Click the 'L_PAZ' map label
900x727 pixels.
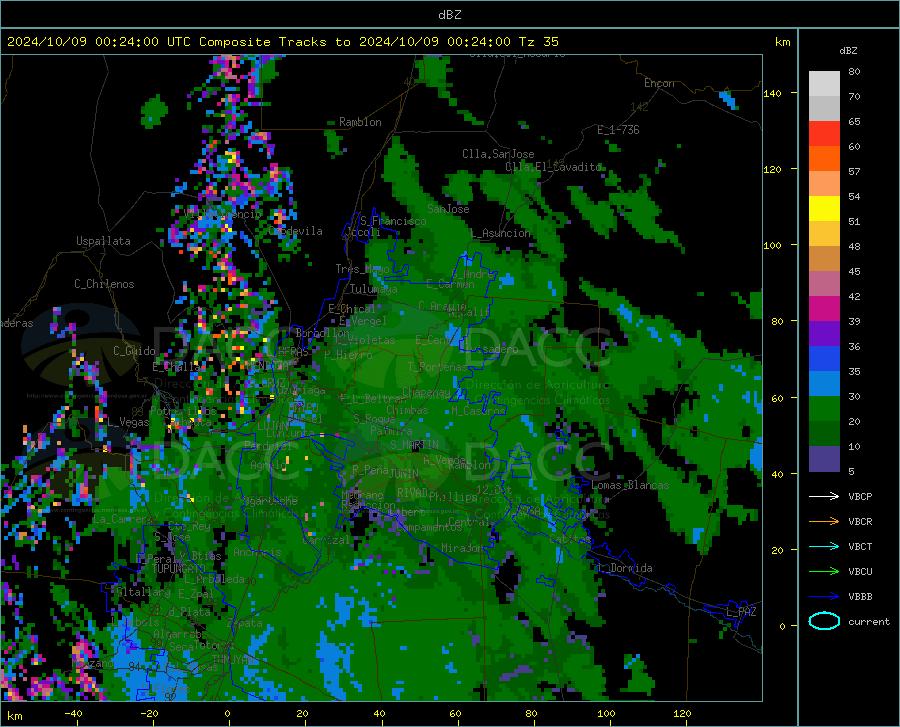[x=741, y=612]
